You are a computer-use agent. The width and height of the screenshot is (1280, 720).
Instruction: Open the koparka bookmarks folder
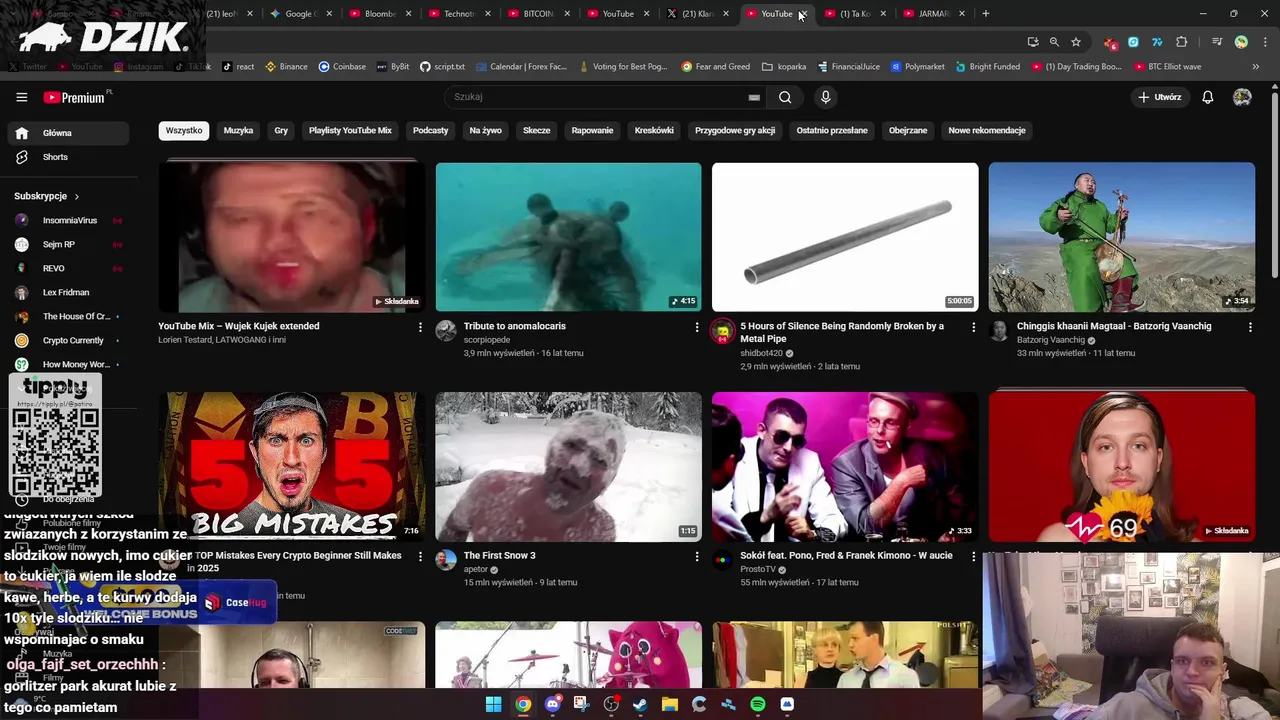tap(784, 66)
